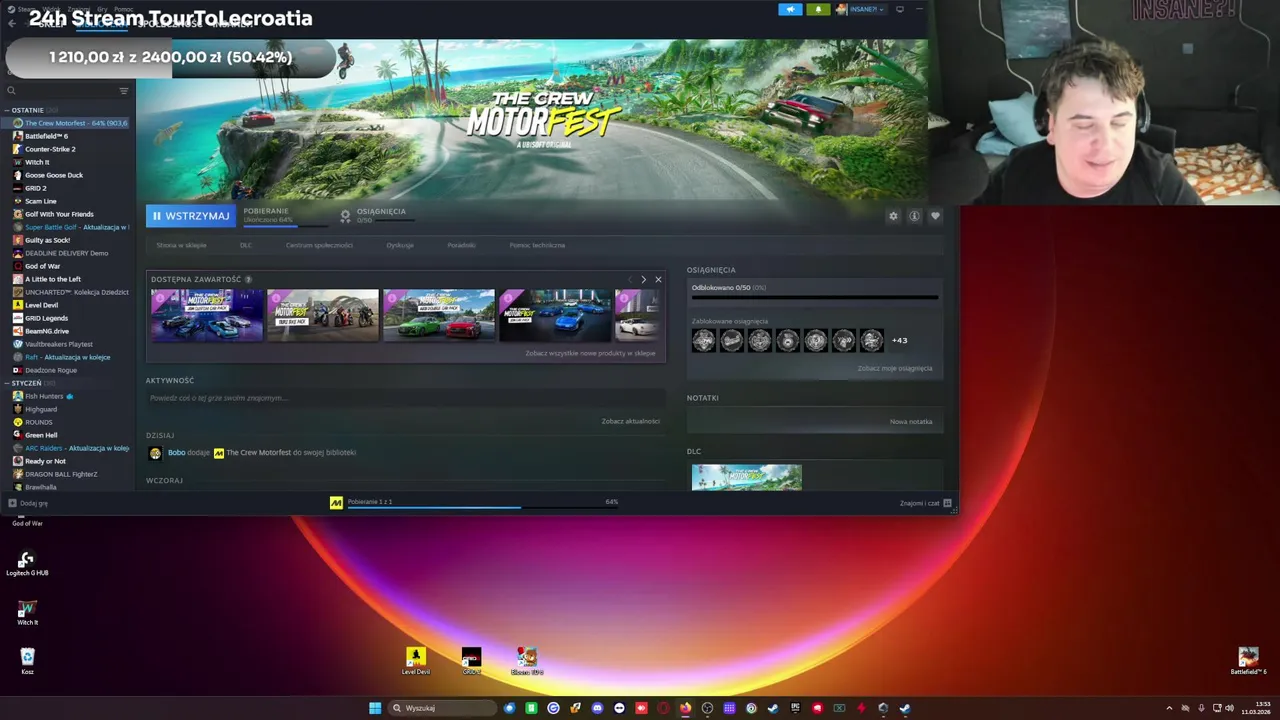
Task: Open Battlefield 6 desktop shortcut
Action: [x=1248, y=661]
